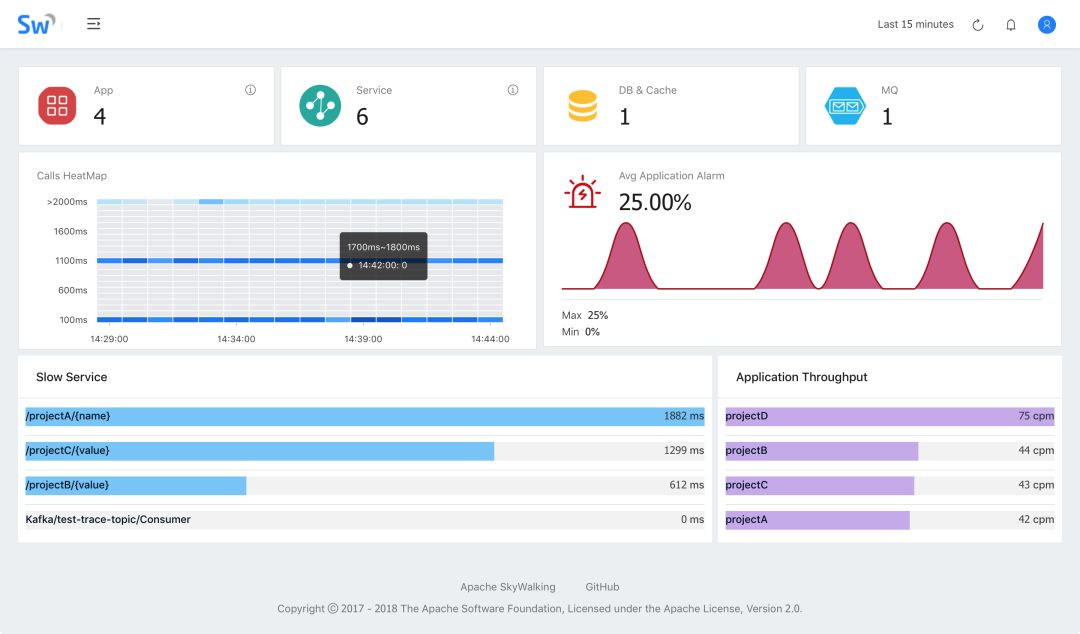1080x634 pixels.
Task: Open the Apache SkyWalking footer link
Action: pos(507,587)
